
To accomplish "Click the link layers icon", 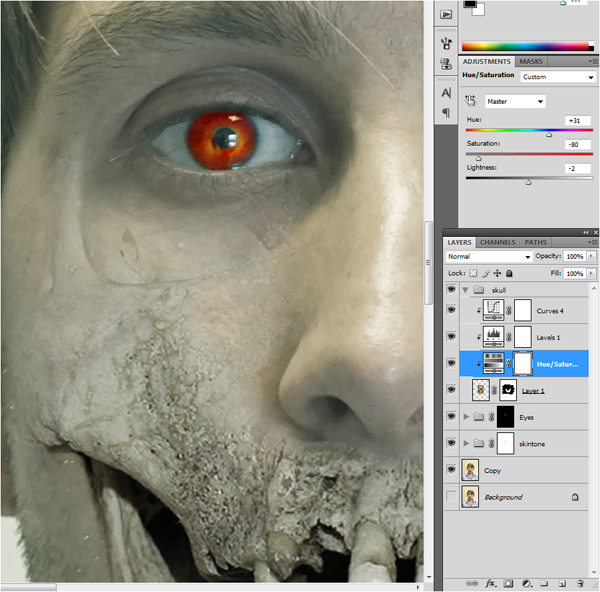I will 471,584.
